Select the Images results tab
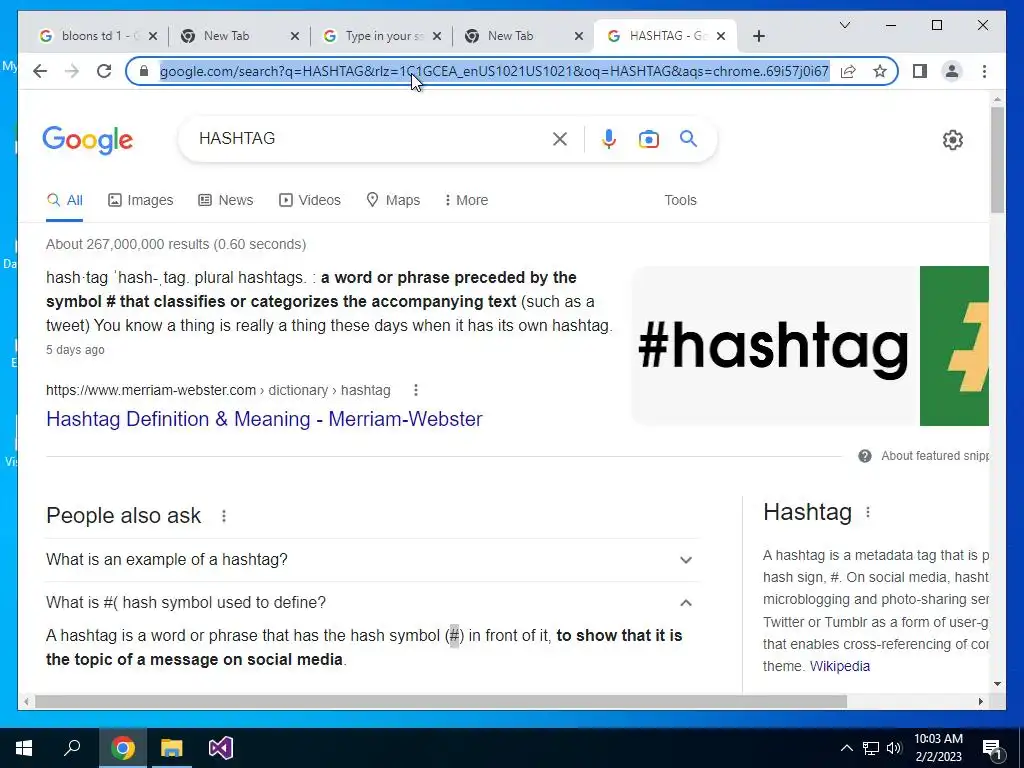1024x768 pixels. 140,200
